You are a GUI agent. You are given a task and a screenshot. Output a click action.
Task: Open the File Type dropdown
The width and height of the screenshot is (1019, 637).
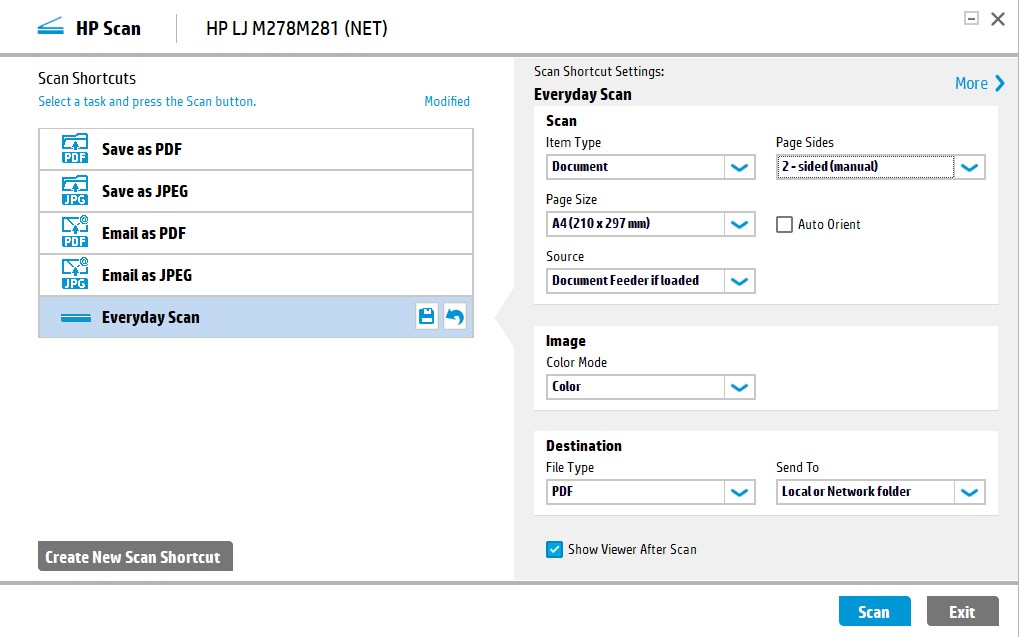click(739, 492)
